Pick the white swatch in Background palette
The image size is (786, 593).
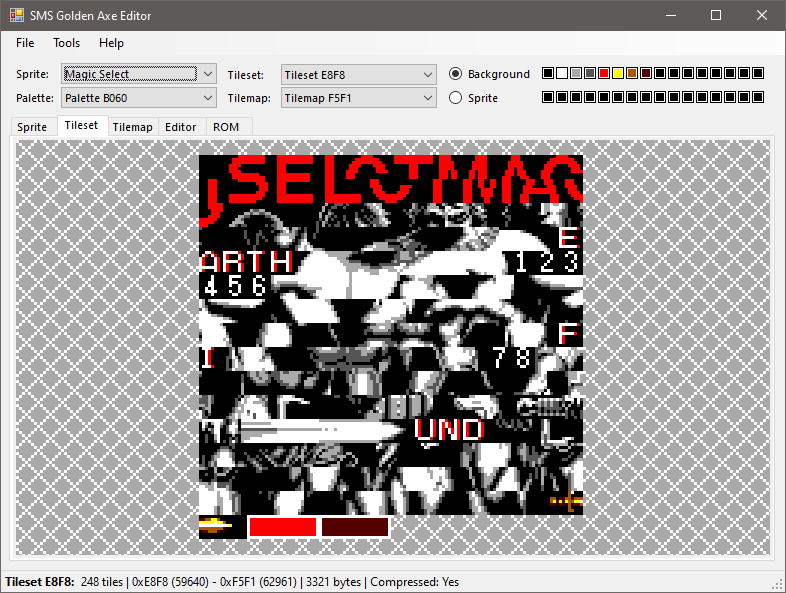562,73
